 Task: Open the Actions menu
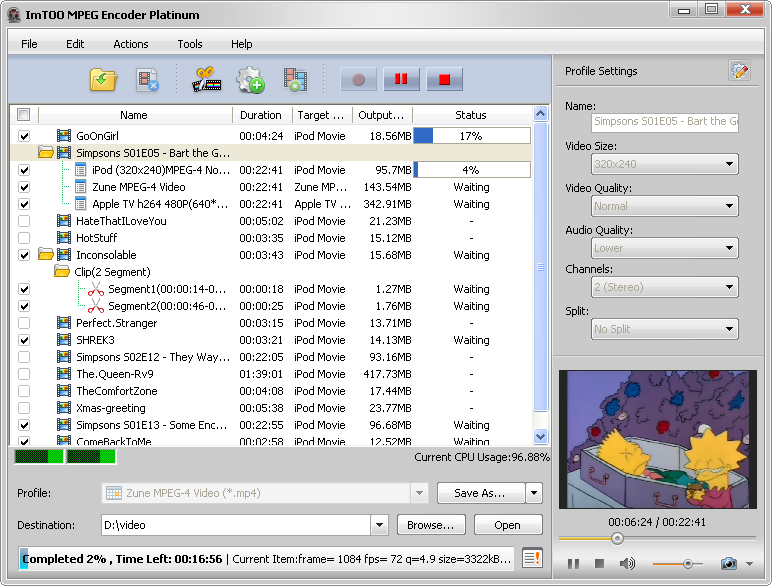(x=130, y=44)
